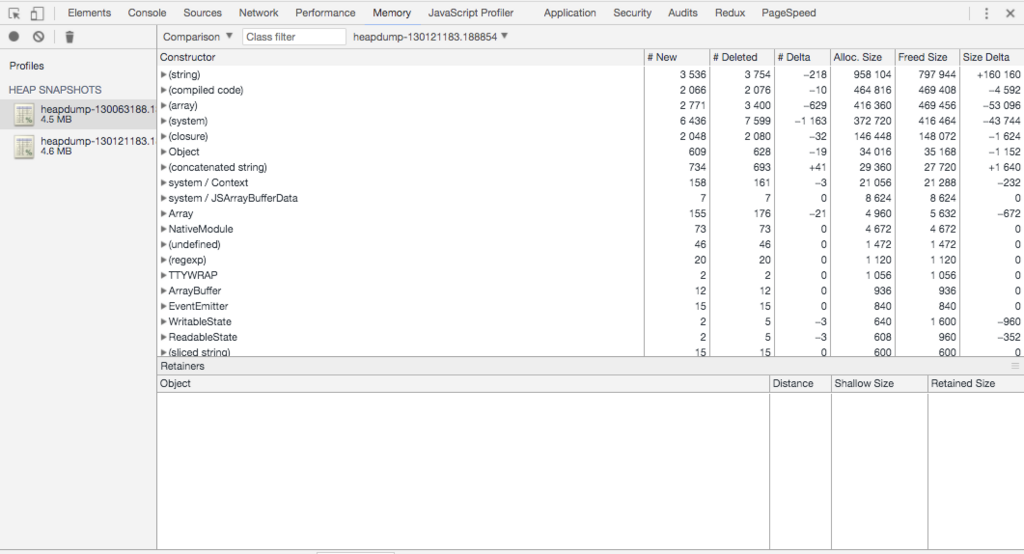The image size is (1024, 554).
Task: Select the heapdump-130063188 snapshot icon
Action: click(24, 114)
